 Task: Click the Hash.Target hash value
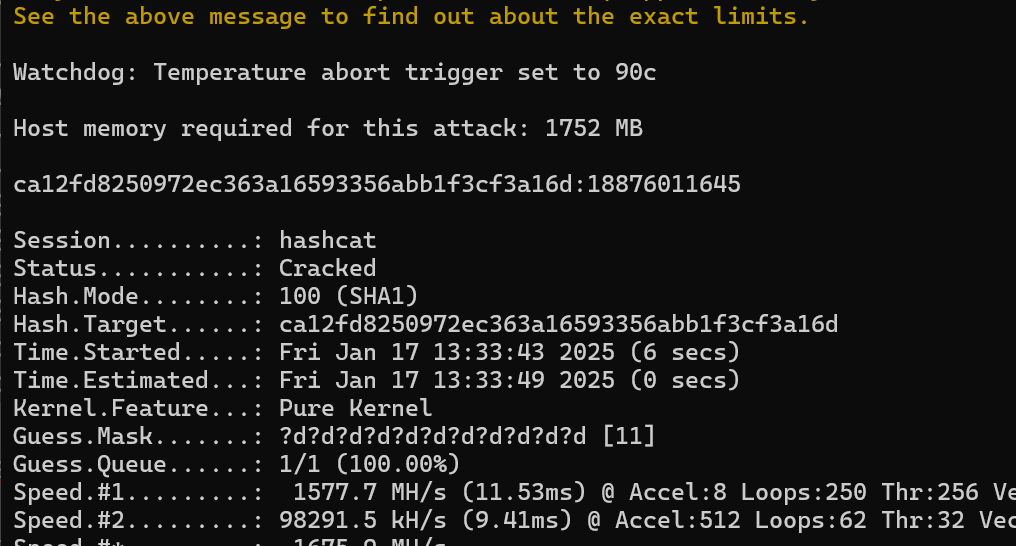559,324
